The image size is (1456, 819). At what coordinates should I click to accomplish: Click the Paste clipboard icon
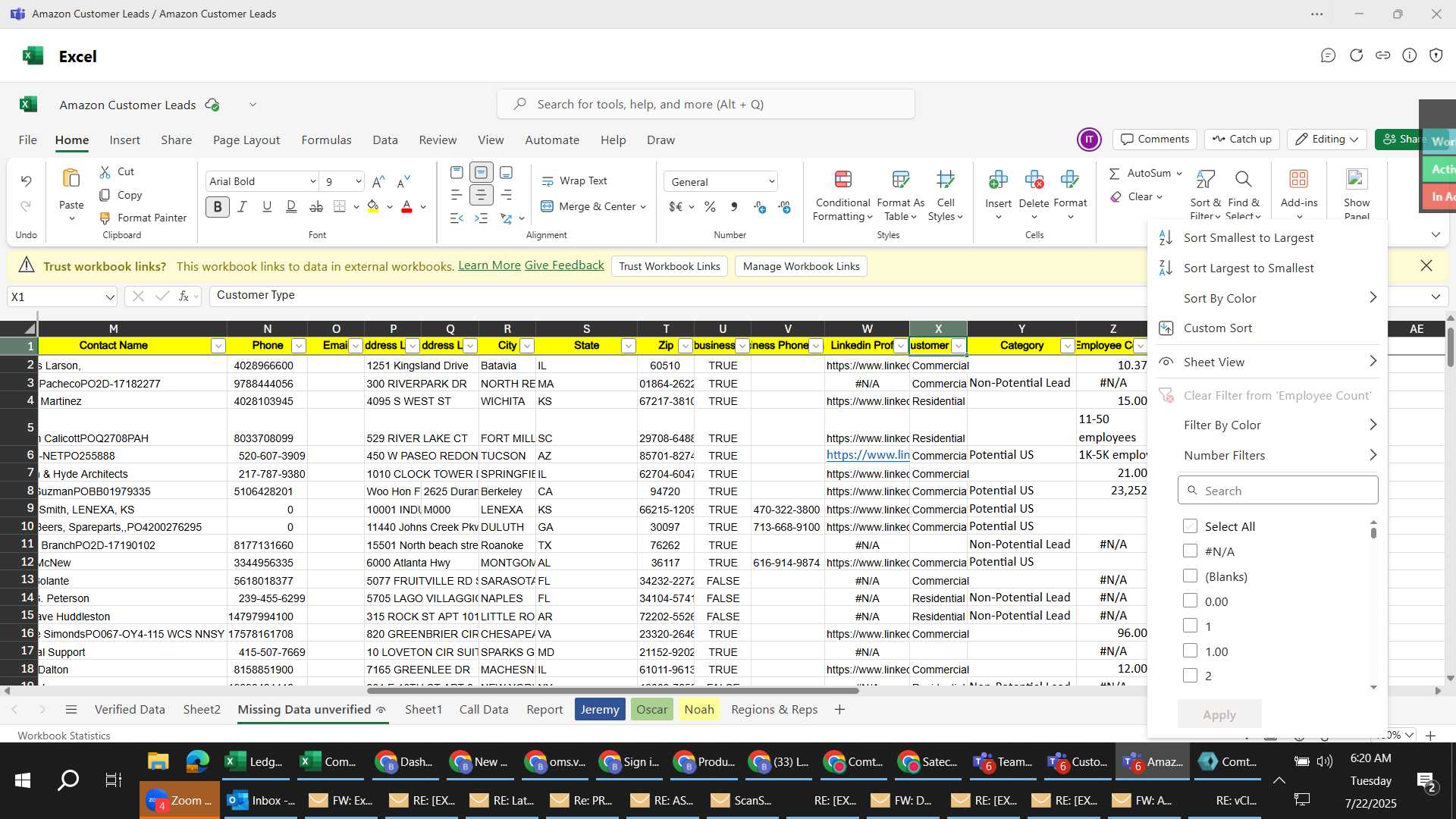pos(71,179)
